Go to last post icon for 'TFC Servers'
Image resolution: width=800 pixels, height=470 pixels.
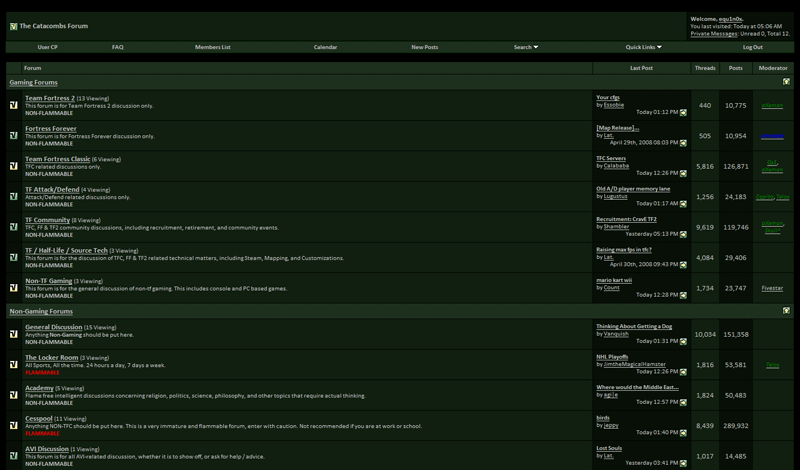click(683, 174)
